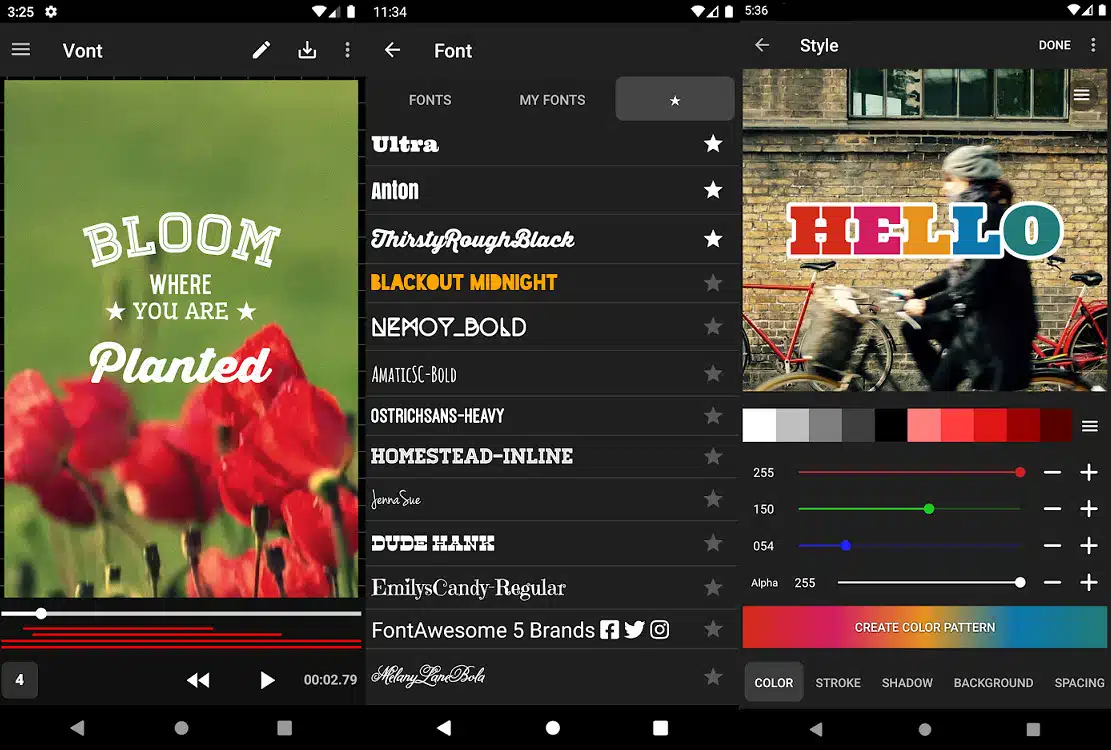1111x750 pixels.
Task: Switch to the FONTS tab
Action: [x=429, y=100]
